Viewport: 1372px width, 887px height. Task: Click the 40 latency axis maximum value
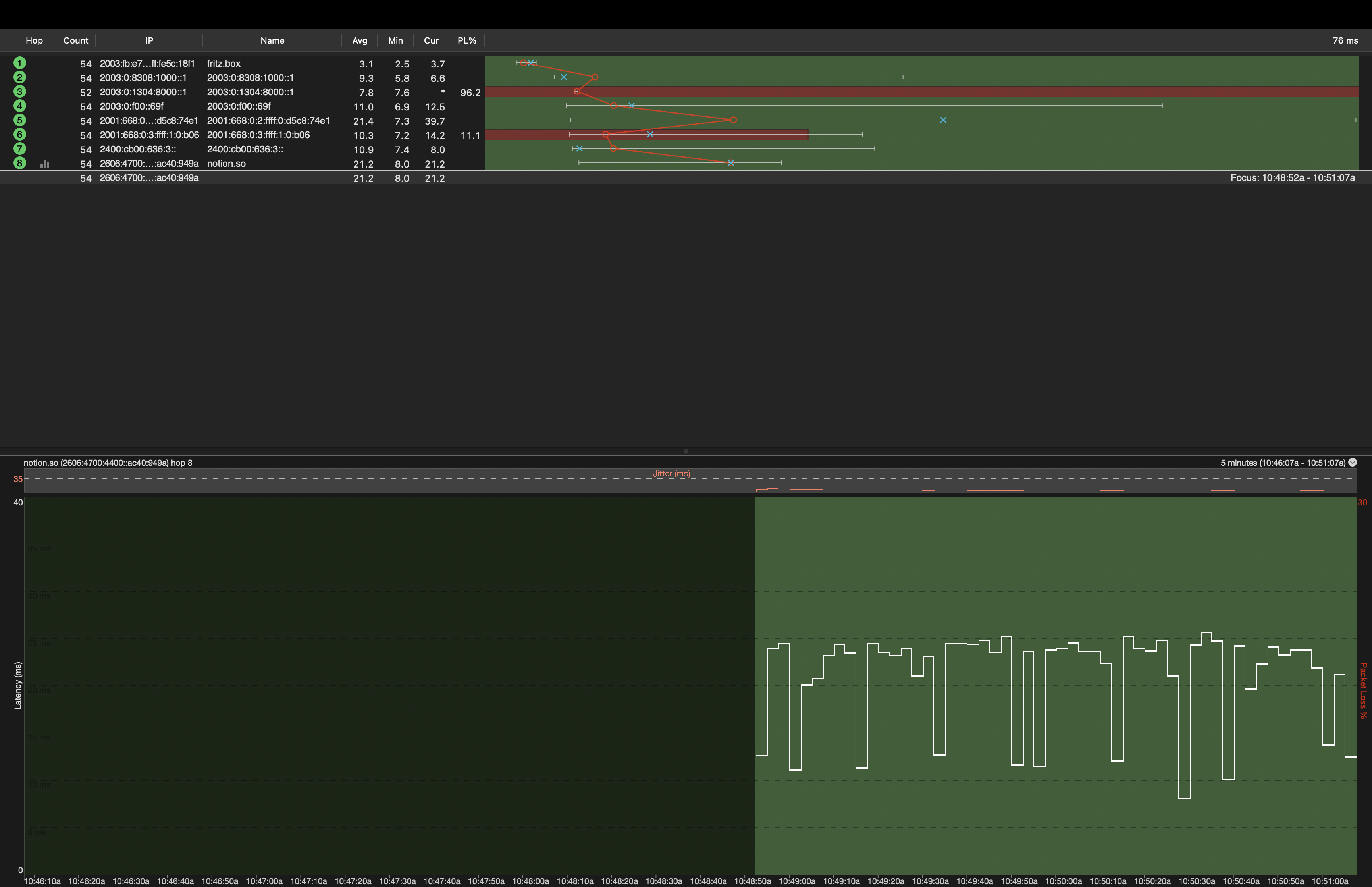(x=18, y=502)
